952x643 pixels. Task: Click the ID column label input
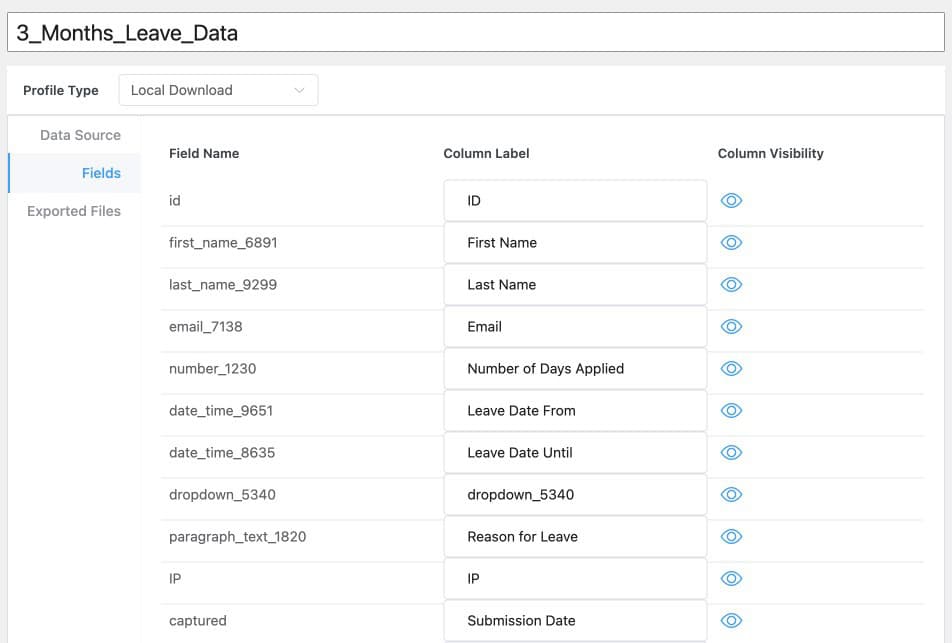pos(575,200)
